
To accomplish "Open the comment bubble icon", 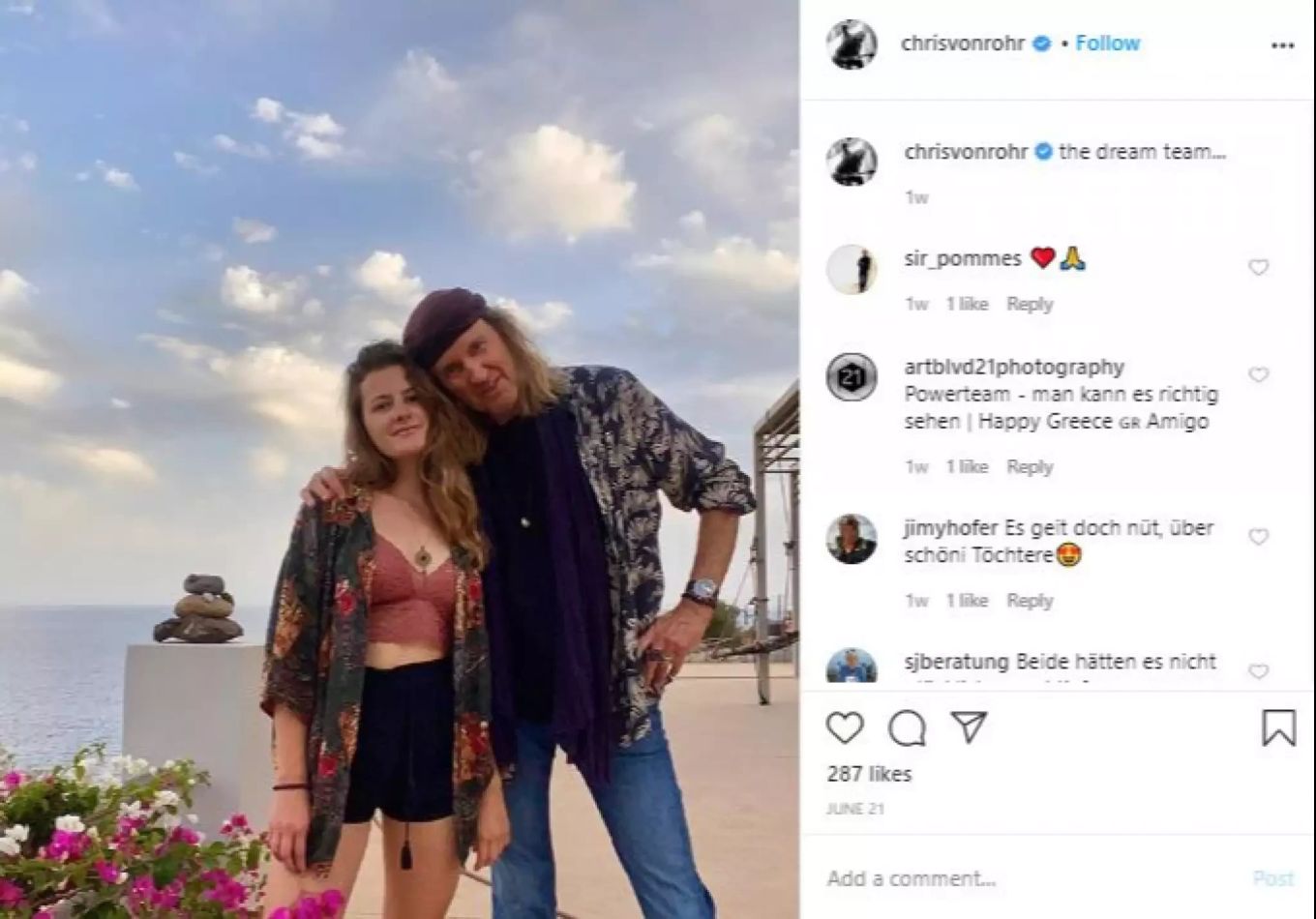I will click(907, 727).
